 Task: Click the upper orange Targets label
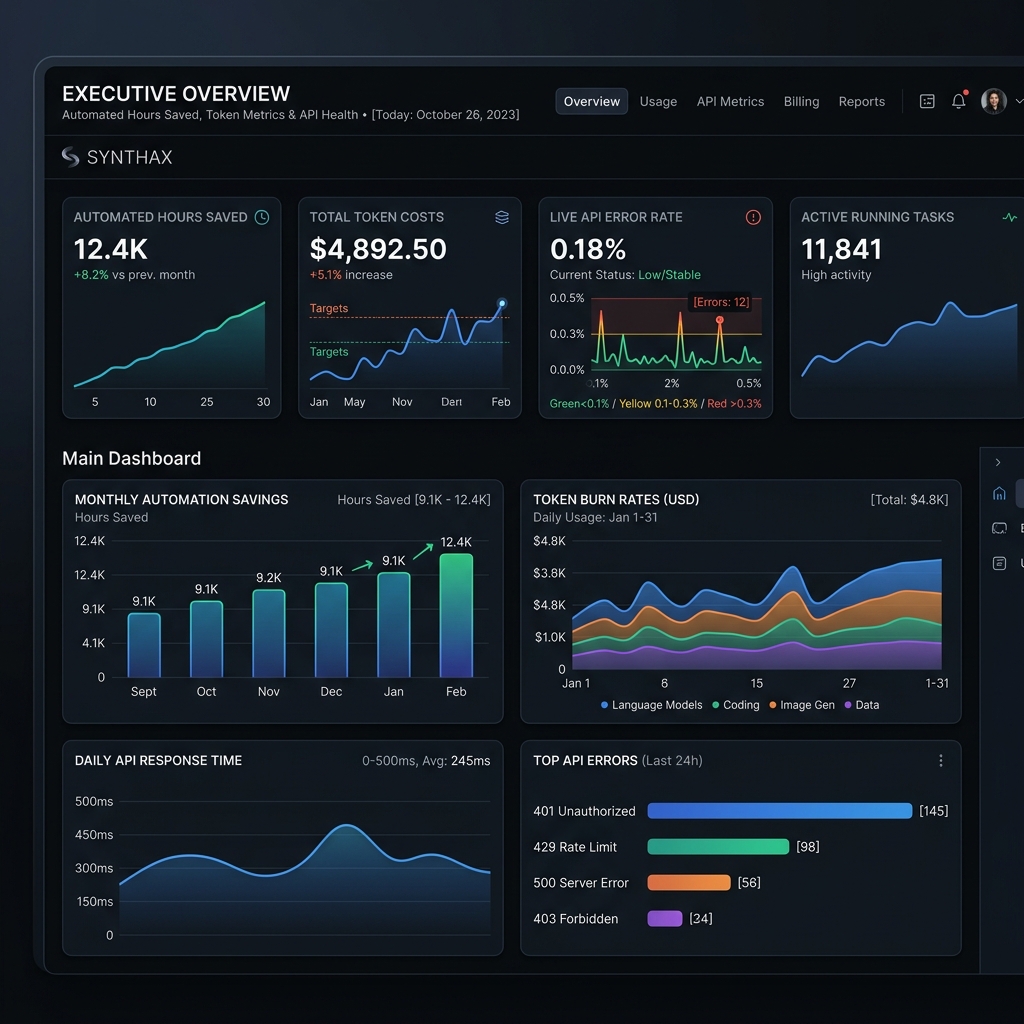coord(328,308)
